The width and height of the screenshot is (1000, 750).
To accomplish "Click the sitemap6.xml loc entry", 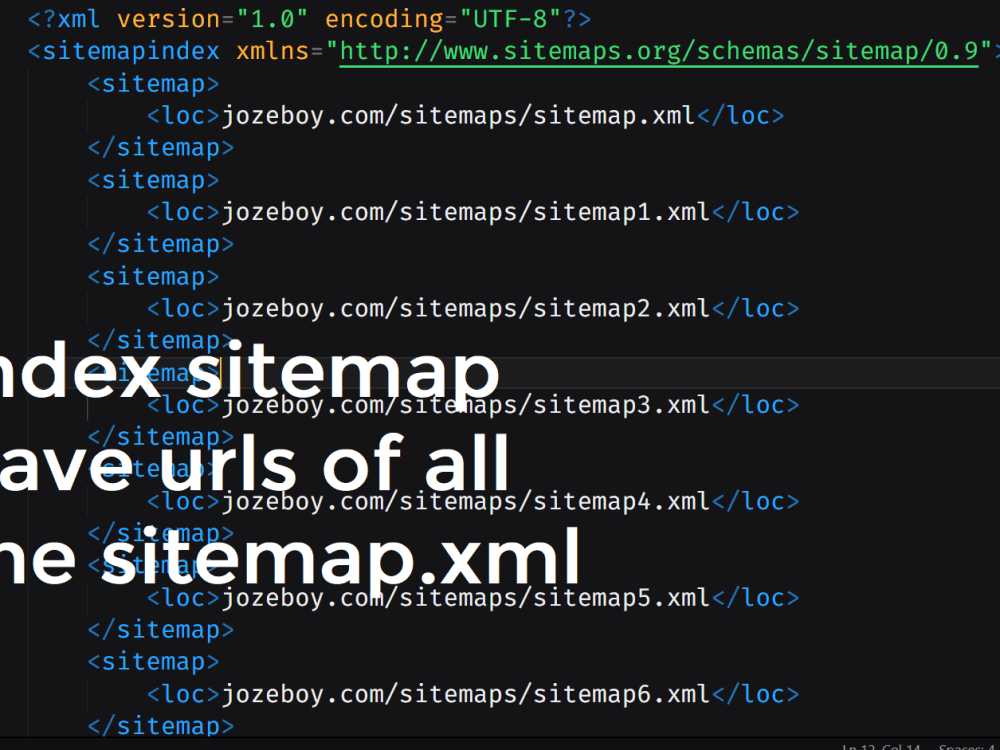I will click(x=465, y=693).
